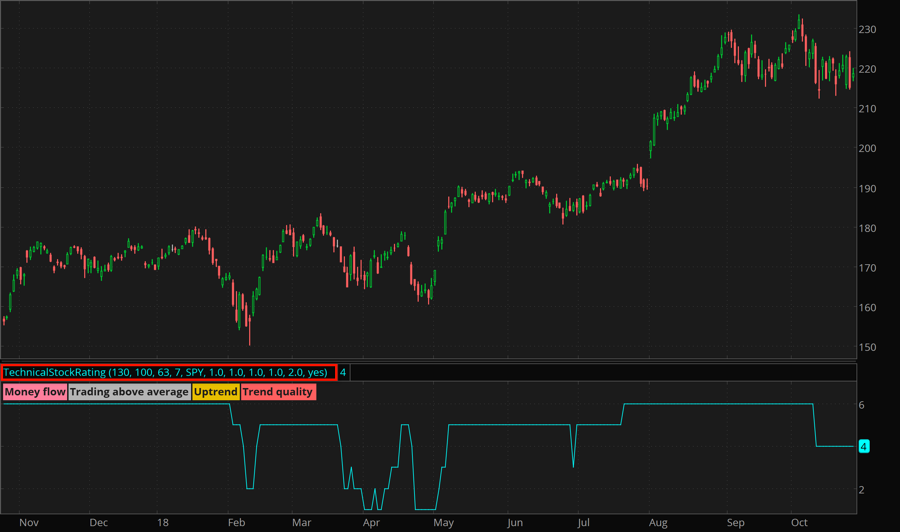Image resolution: width=900 pixels, height=532 pixels.
Task: Click the 18 year marker on time axis
Action: point(161,522)
